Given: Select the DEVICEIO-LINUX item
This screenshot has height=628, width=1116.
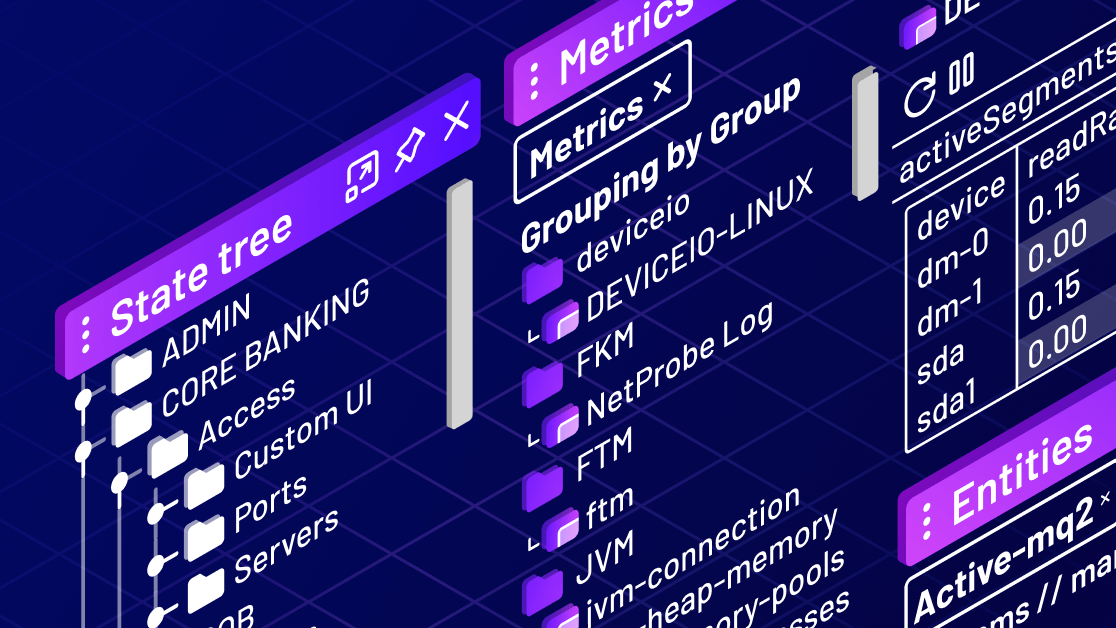Looking at the screenshot, I should pyautogui.click(x=700, y=248).
